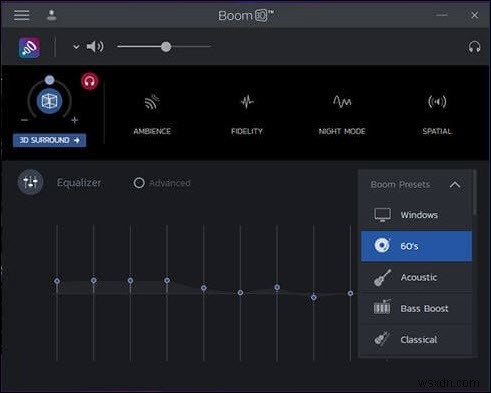The width and height of the screenshot is (491, 393).
Task: Open the hamburger menu
Action: point(22,15)
